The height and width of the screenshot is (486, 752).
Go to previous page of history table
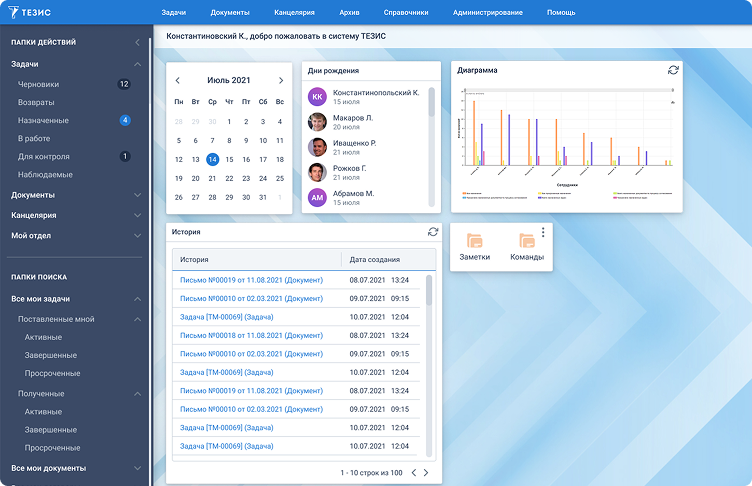coord(414,473)
